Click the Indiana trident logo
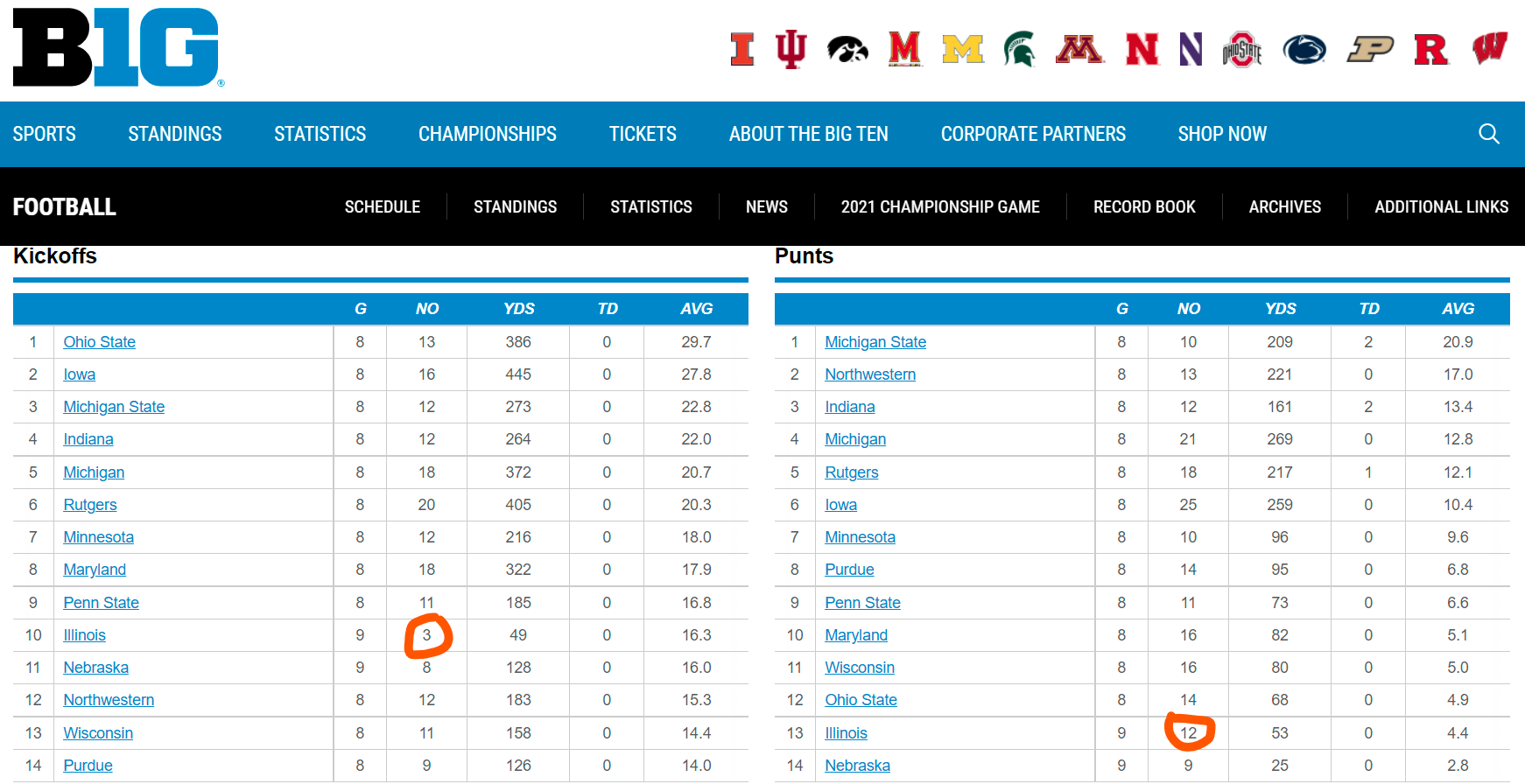The height and width of the screenshot is (784, 1525). (x=791, y=49)
